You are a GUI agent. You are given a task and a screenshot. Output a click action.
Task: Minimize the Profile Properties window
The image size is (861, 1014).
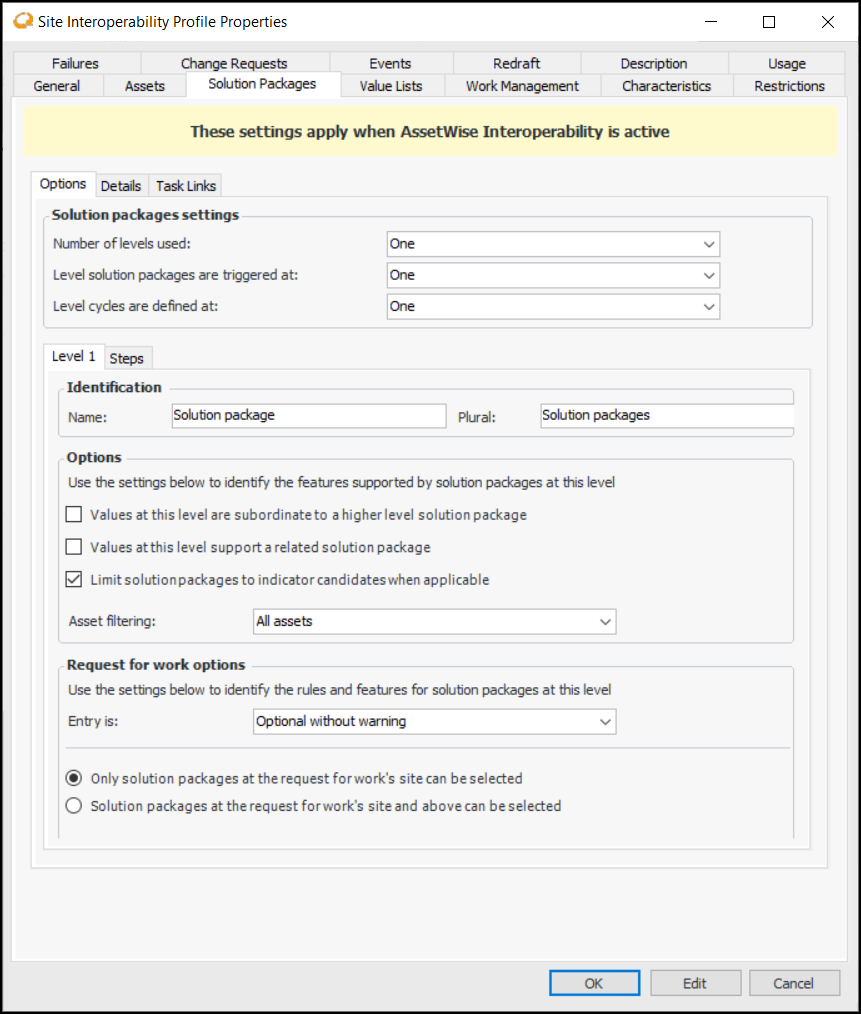711,22
